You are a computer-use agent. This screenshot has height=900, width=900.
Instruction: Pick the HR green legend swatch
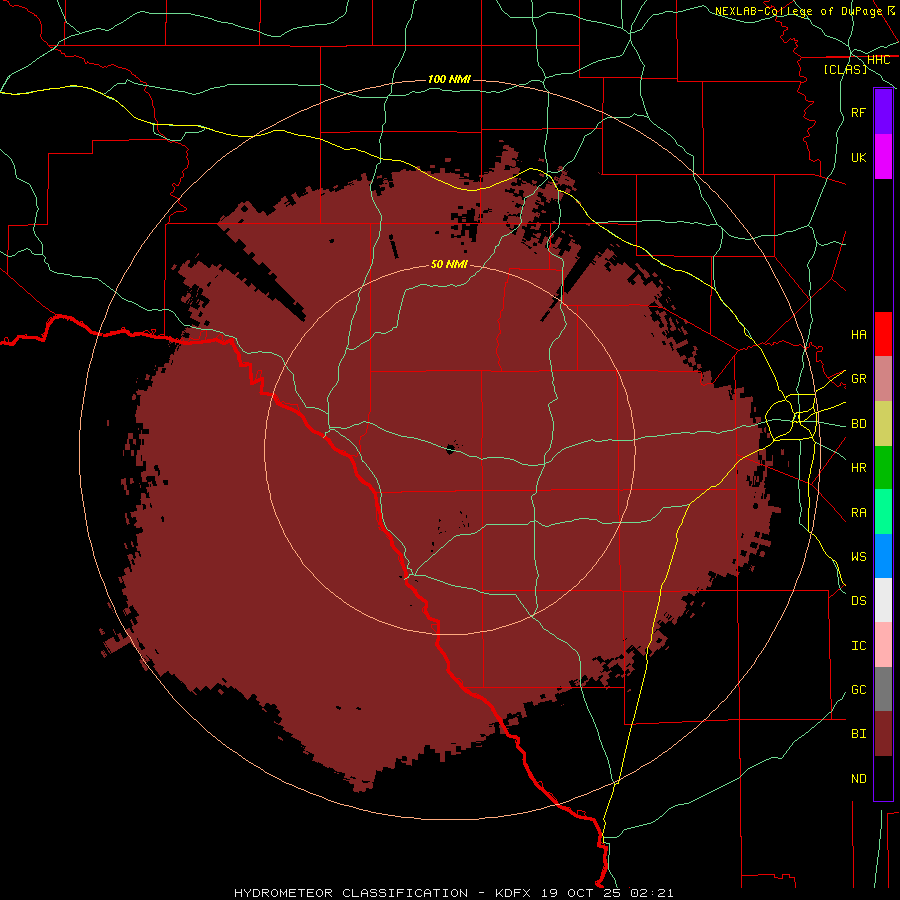[x=883, y=468]
